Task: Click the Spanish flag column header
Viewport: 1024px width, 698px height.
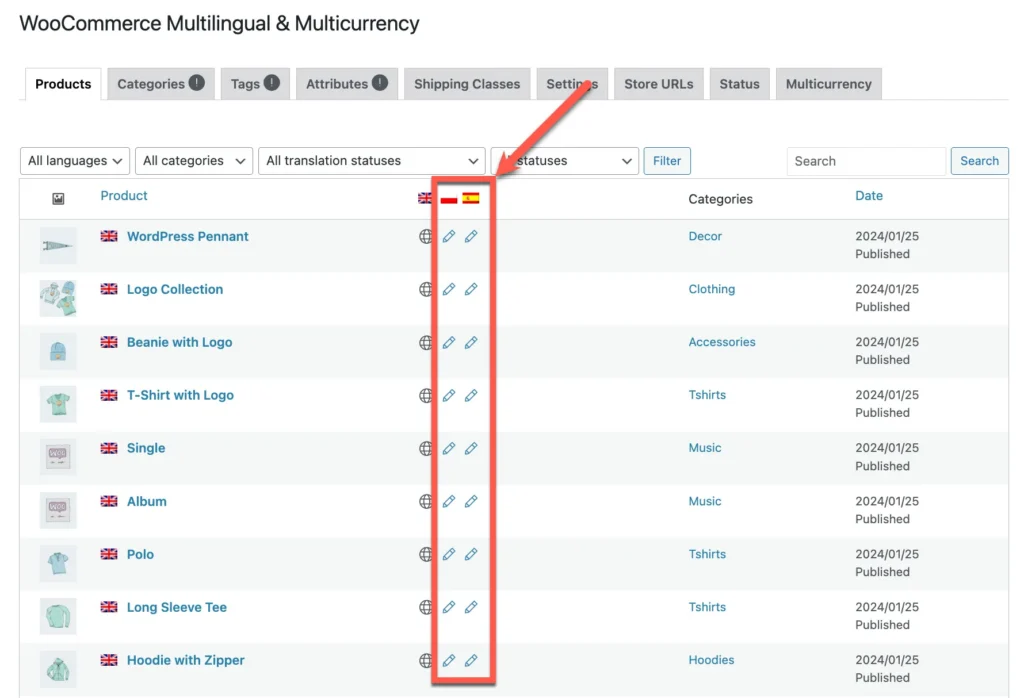Action: tap(471, 197)
